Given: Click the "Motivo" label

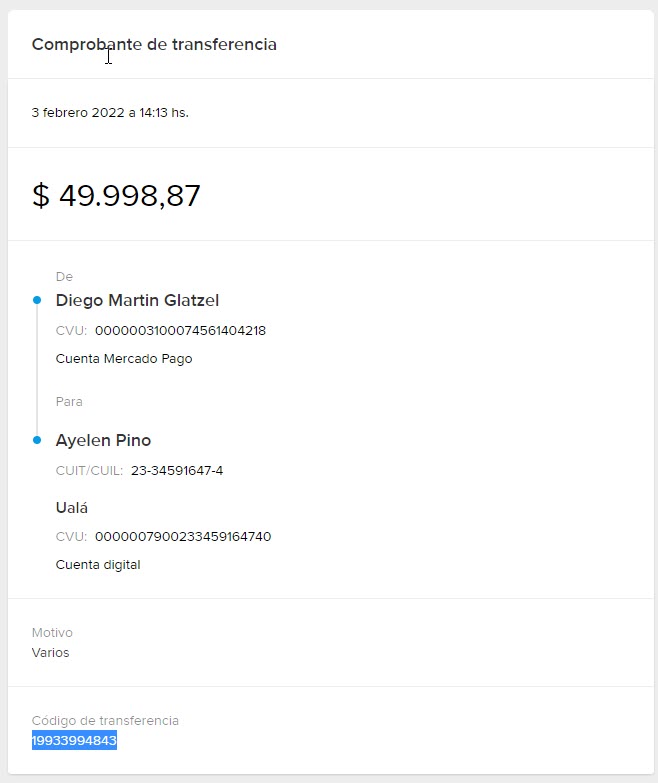Looking at the screenshot, I should [52, 633].
